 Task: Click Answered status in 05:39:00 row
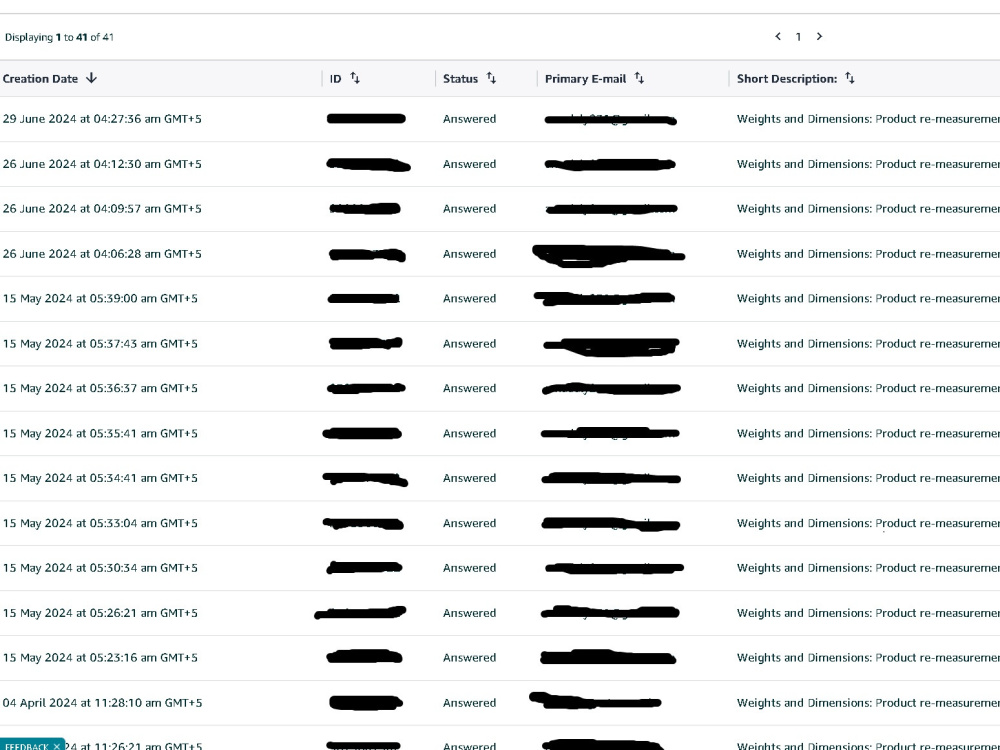pyautogui.click(x=469, y=298)
